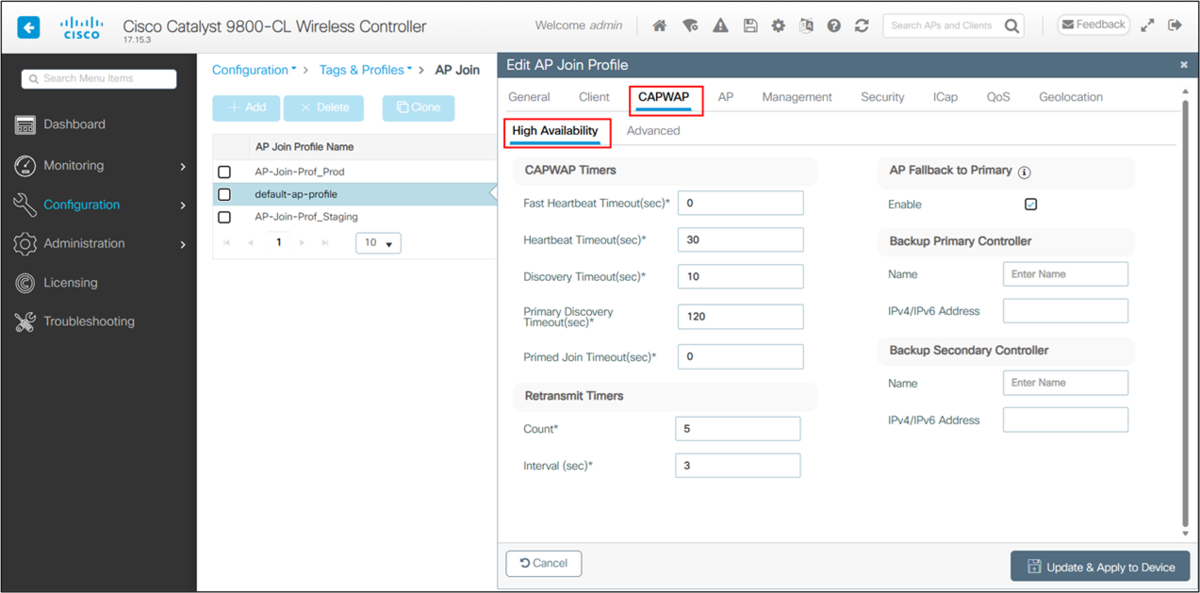Focus the Backup Primary Controller IPv4/IPv6 Address field

click(1066, 311)
